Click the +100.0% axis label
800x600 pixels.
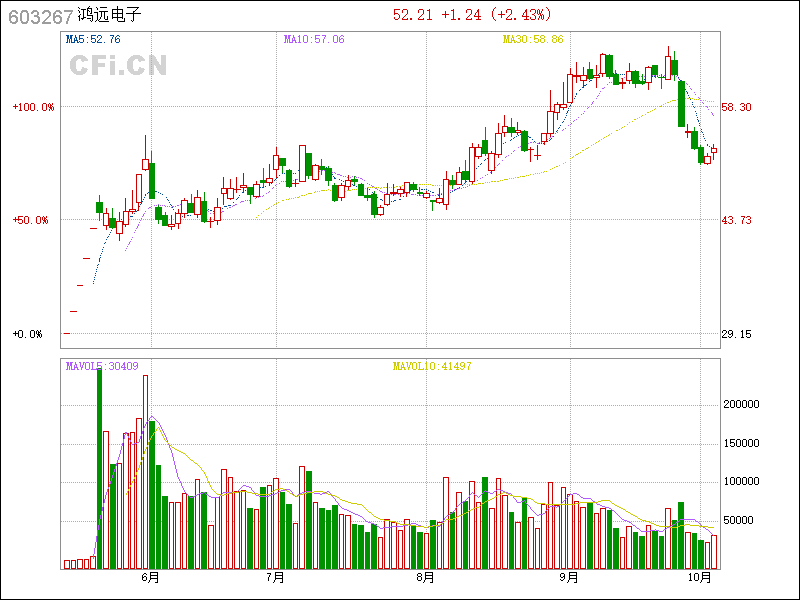pyautogui.click(x=33, y=107)
